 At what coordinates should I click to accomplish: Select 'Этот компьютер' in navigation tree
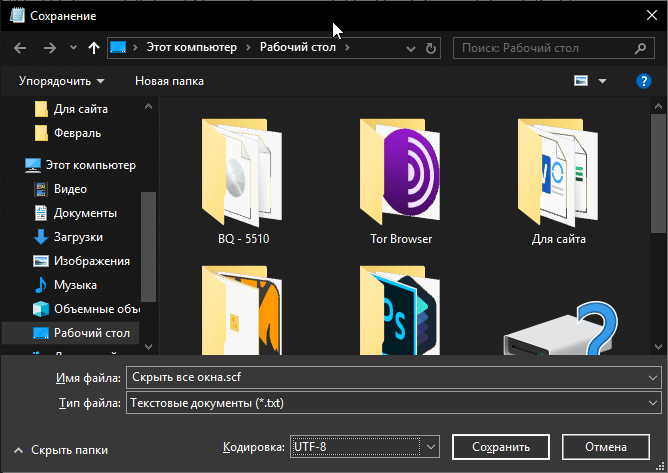click(x=90, y=165)
